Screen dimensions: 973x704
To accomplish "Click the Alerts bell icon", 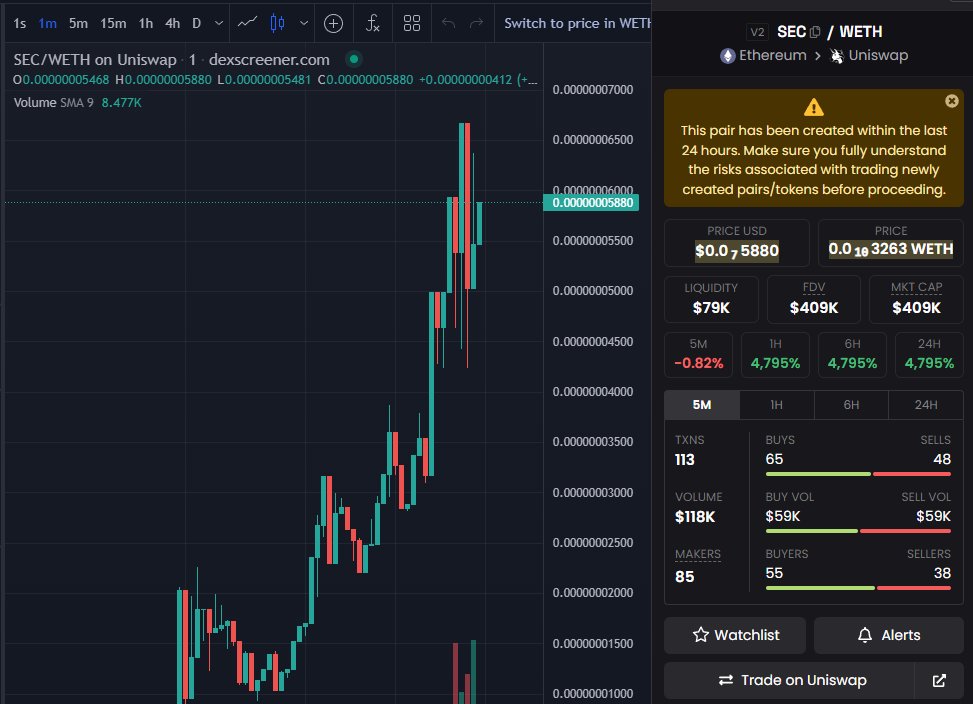I will pyautogui.click(x=864, y=635).
